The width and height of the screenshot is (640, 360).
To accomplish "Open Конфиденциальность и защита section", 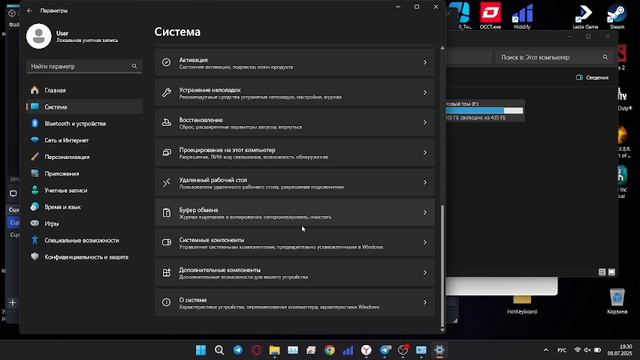I will pyautogui.click(x=84, y=257).
